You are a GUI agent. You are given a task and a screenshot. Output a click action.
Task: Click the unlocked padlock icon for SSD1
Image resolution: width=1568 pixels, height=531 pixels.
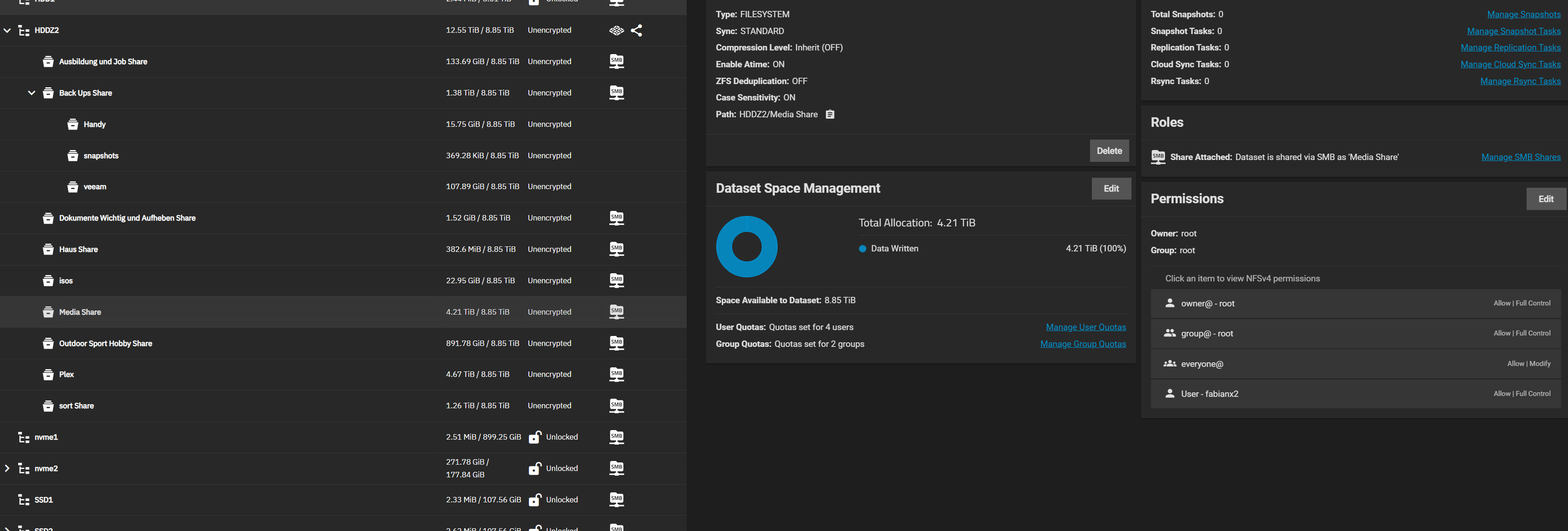(x=535, y=499)
